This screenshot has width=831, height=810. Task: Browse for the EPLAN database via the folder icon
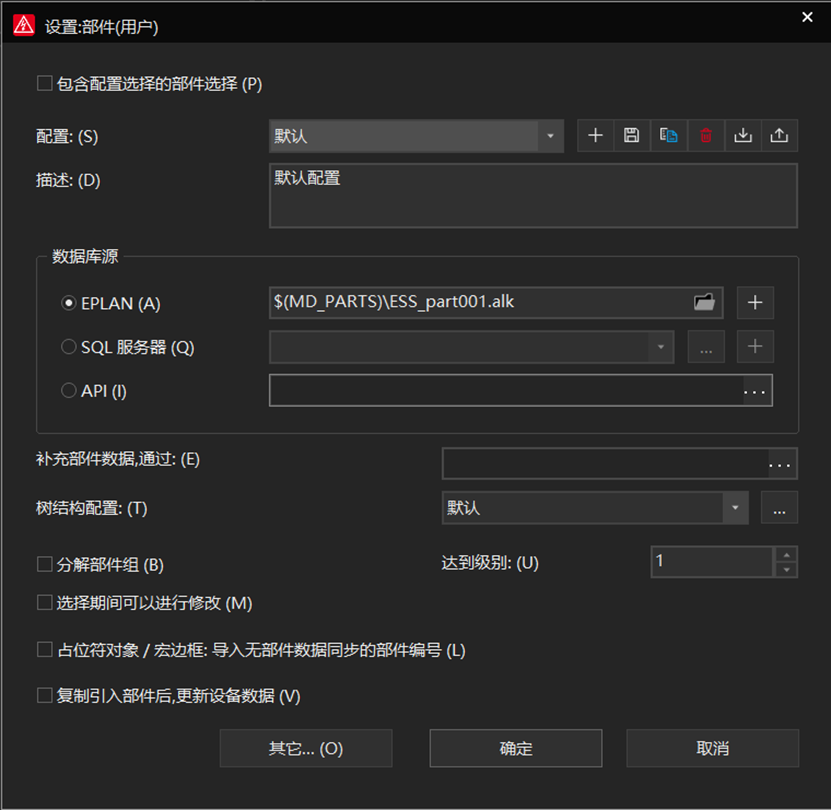pos(704,302)
